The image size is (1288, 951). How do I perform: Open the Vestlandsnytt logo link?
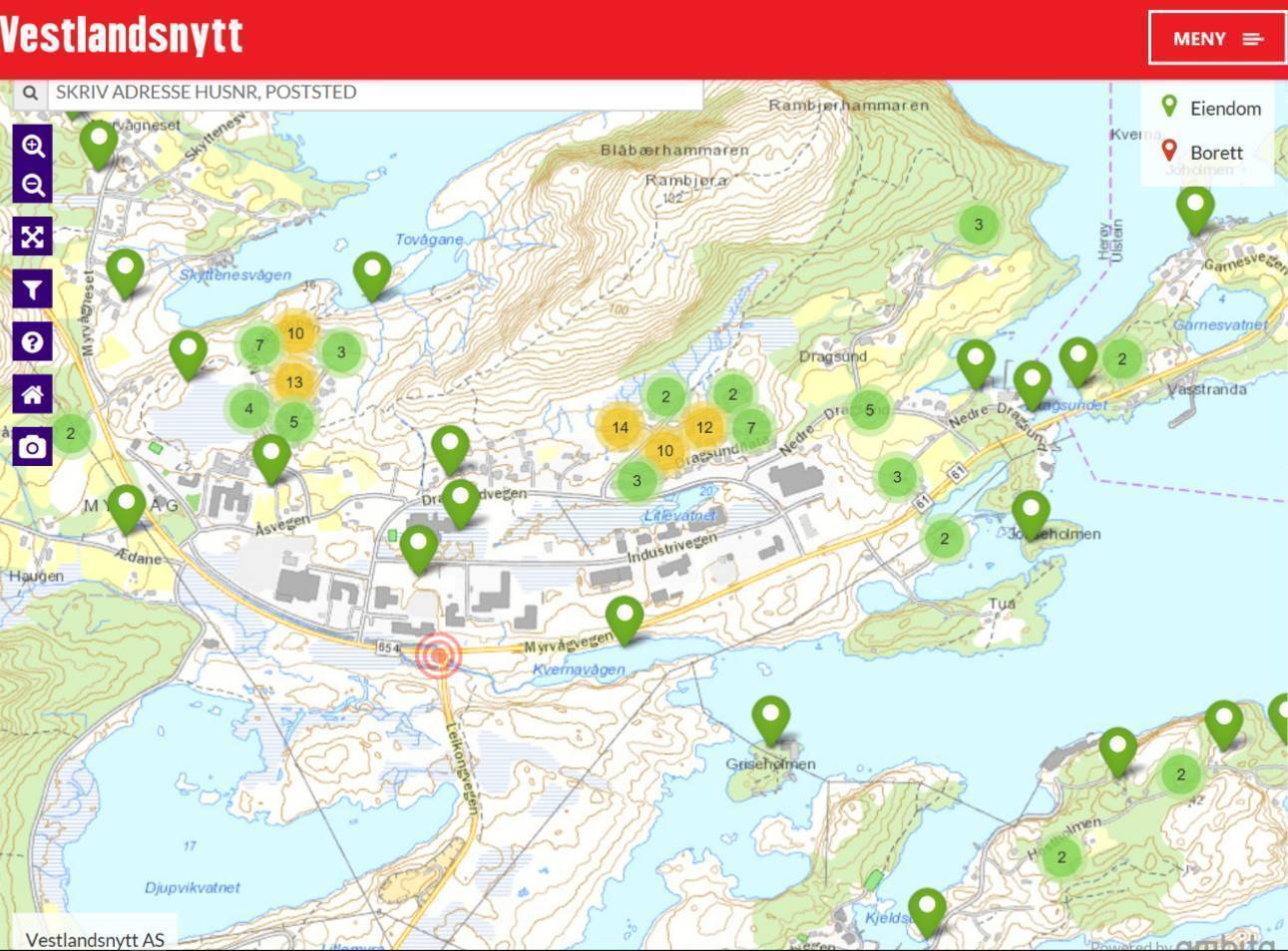pos(122,36)
